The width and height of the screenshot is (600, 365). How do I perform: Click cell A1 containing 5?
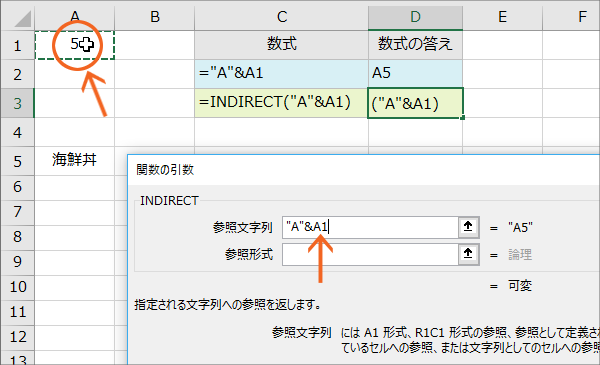tap(75, 45)
